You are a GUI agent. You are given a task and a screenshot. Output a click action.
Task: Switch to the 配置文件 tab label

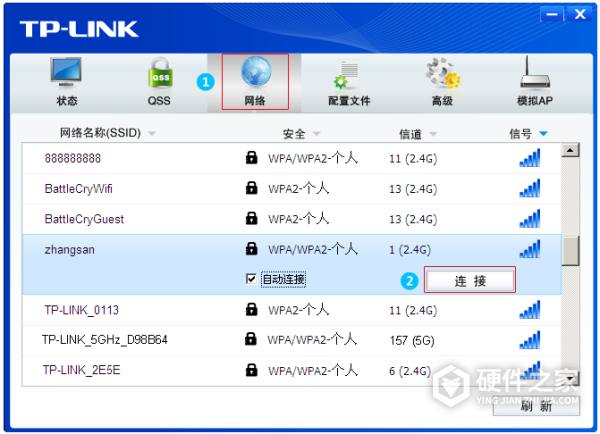349,101
